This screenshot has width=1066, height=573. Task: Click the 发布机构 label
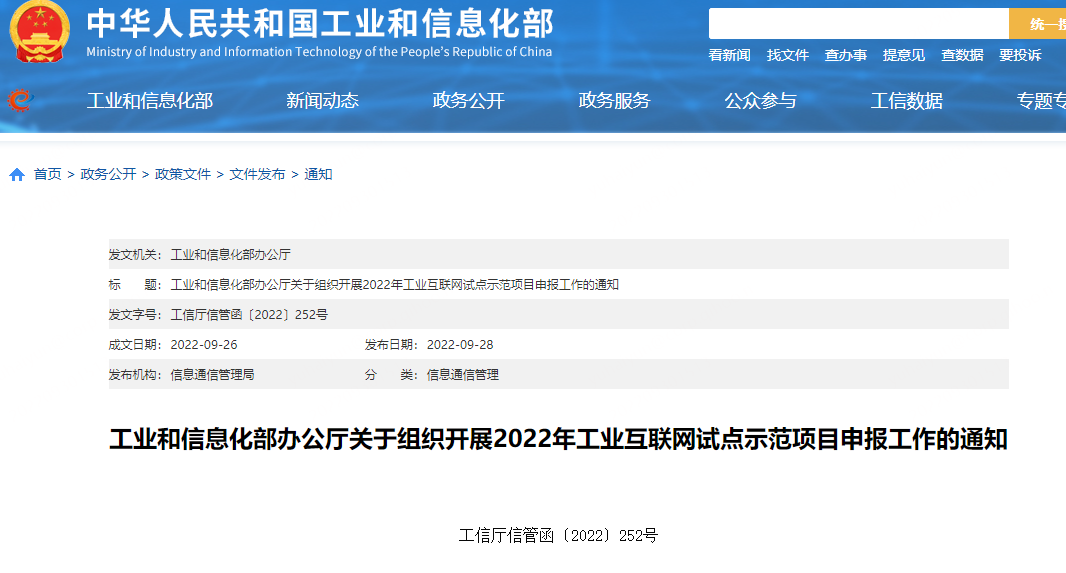pos(135,375)
